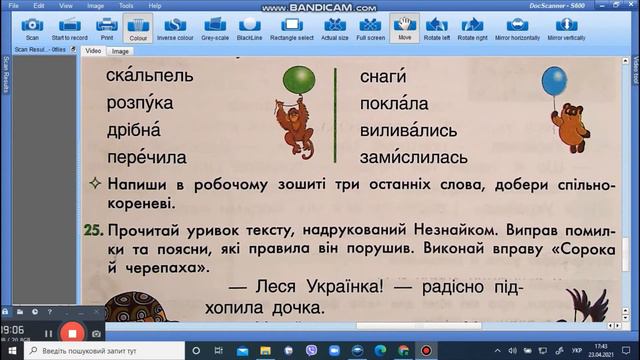
Task: Stop the Bandicam recording
Action: pyautogui.click(x=72, y=333)
